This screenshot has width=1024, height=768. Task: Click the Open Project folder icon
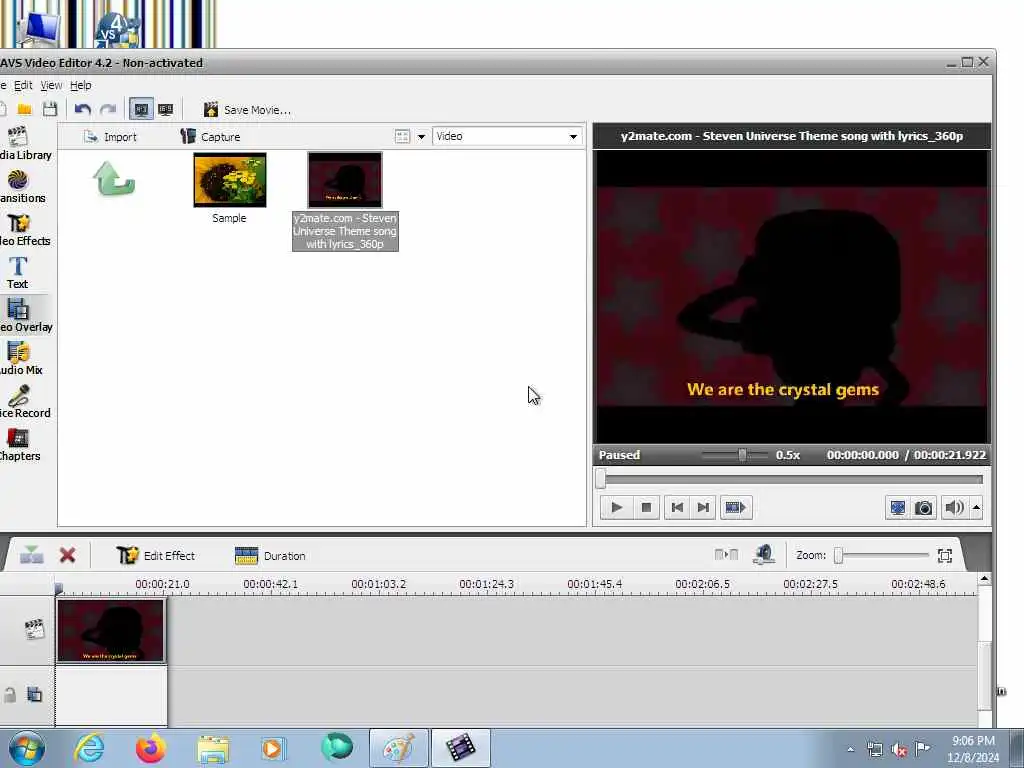click(25, 109)
